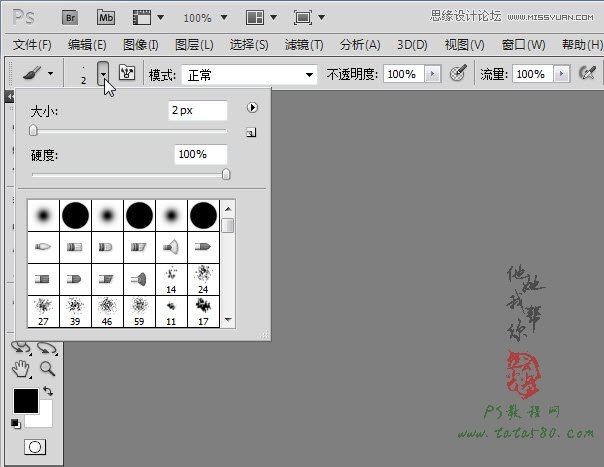Screen dimensions: 604x467
Task: Select the Hand tool
Action: pos(21,369)
